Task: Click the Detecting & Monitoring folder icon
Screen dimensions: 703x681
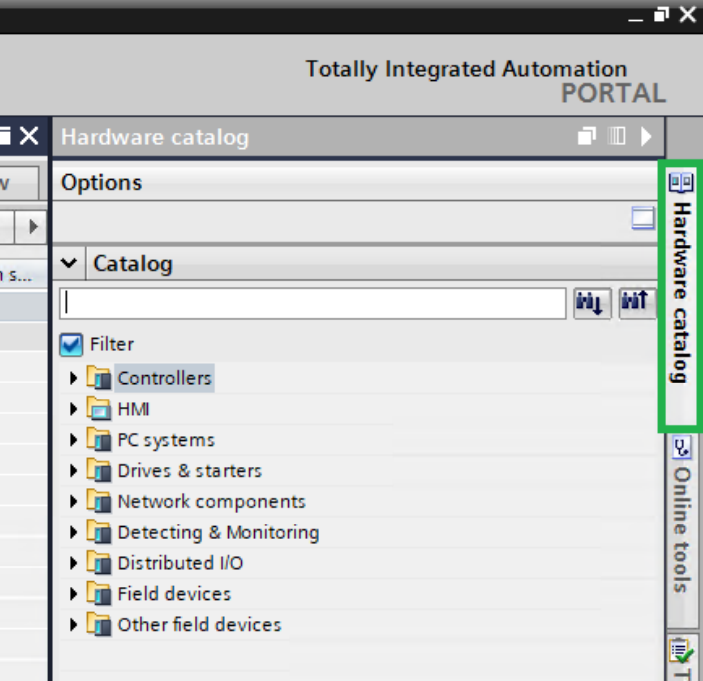Action: (98, 532)
